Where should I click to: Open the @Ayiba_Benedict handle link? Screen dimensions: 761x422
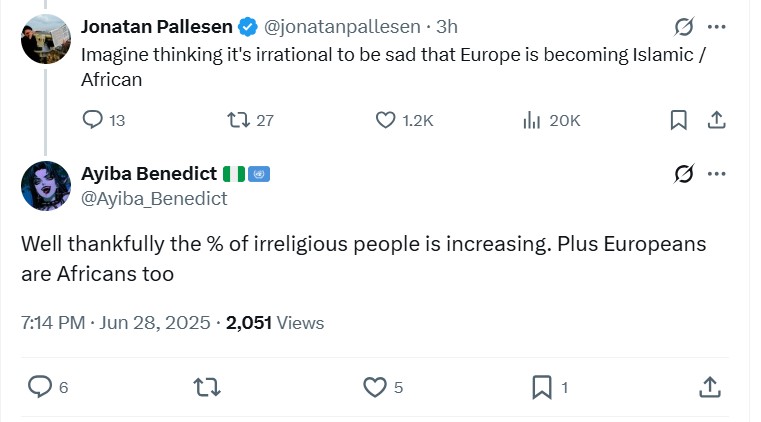[154, 198]
